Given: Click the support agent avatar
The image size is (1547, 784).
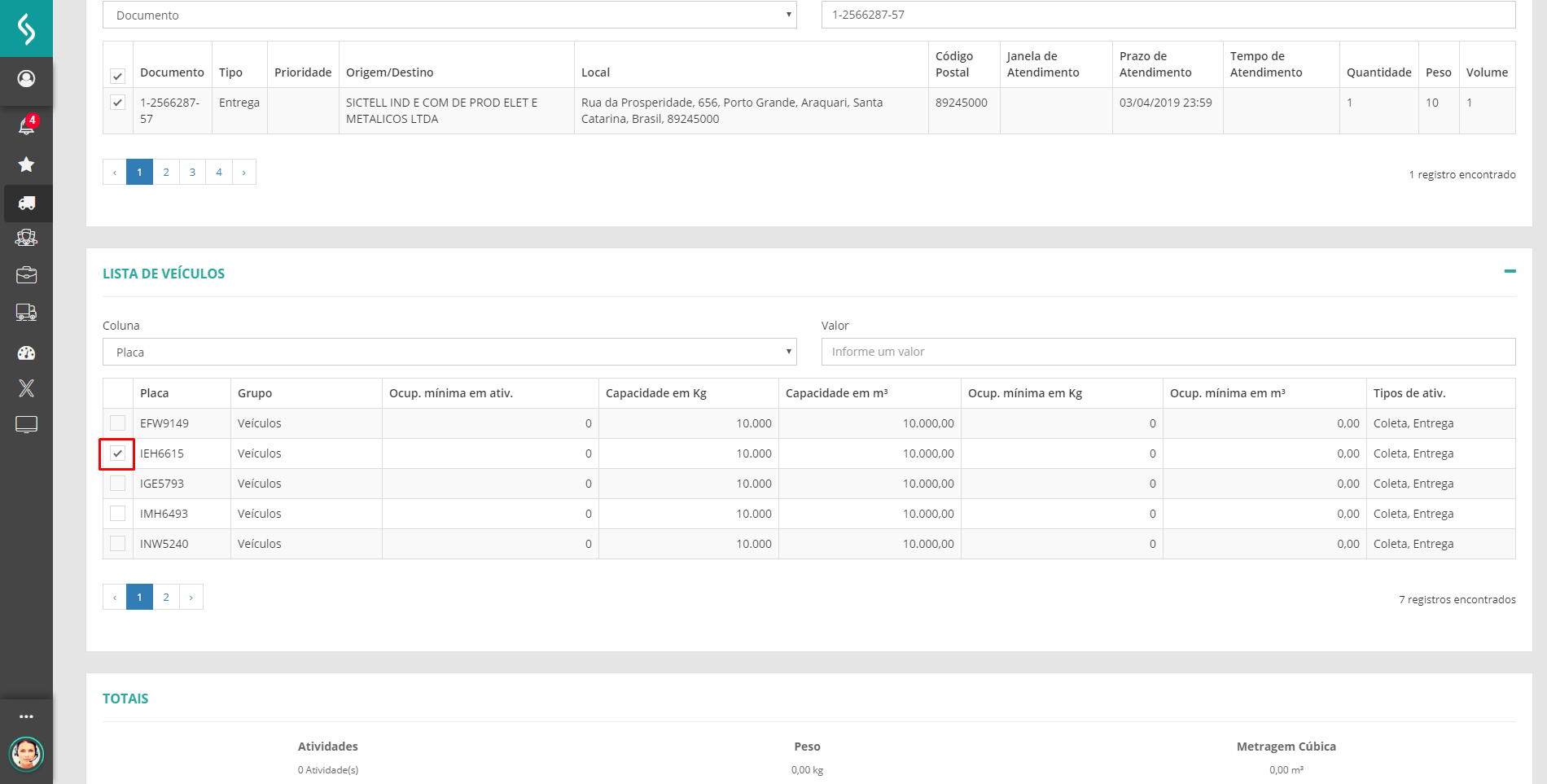Looking at the screenshot, I should coord(26,753).
